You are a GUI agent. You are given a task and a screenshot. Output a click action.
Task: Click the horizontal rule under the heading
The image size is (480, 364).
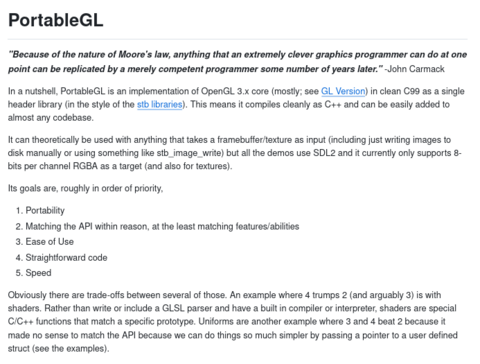pyautogui.click(x=238, y=39)
